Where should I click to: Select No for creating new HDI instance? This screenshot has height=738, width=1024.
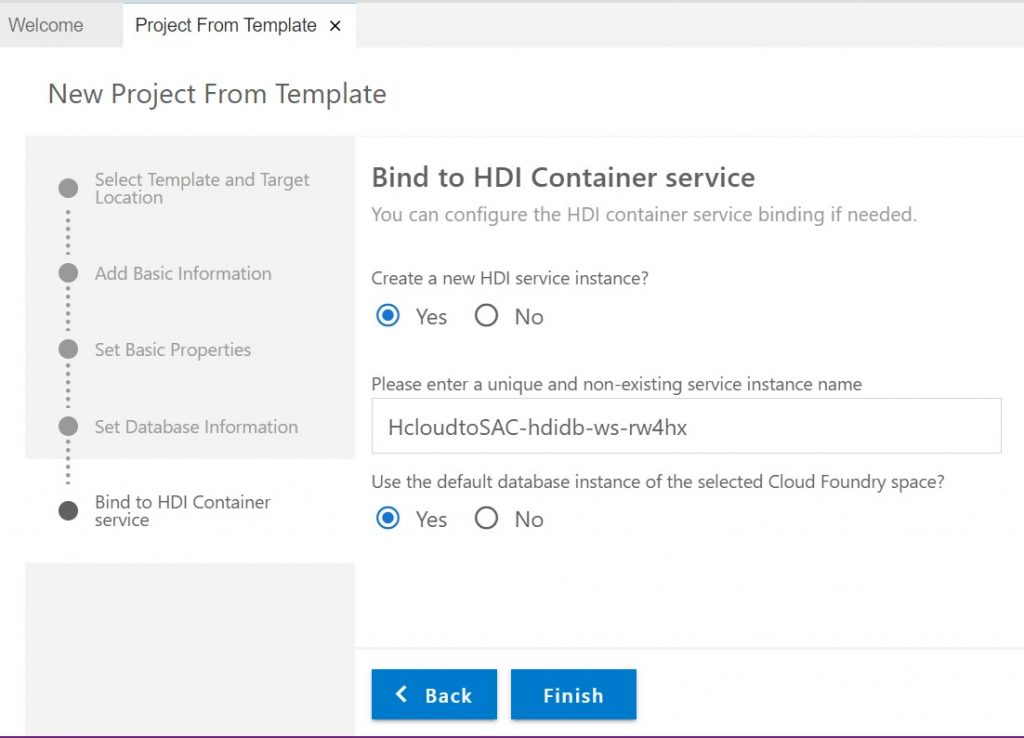point(486,316)
